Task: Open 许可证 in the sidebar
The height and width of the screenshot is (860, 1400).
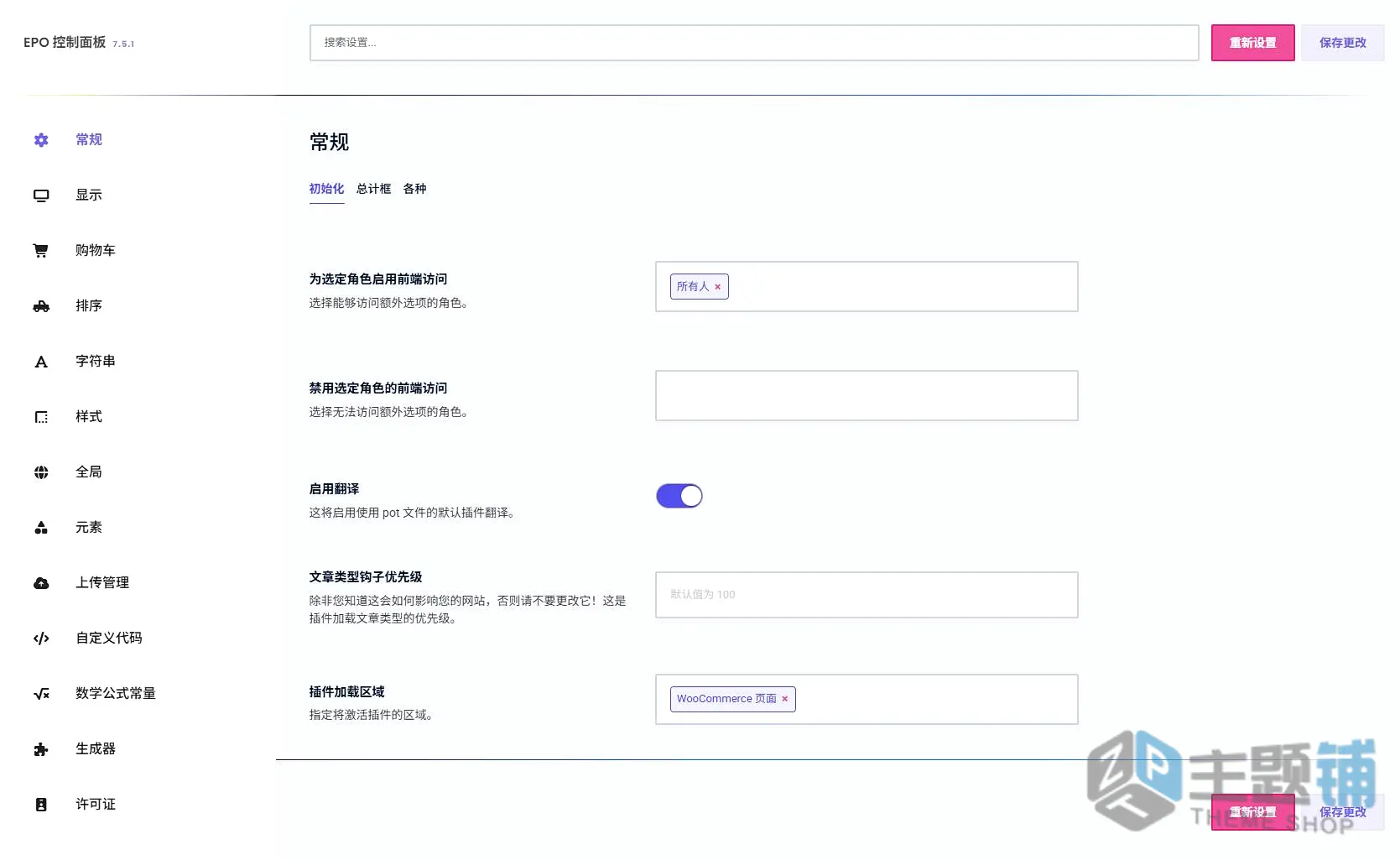Action: click(x=96, y=805)
